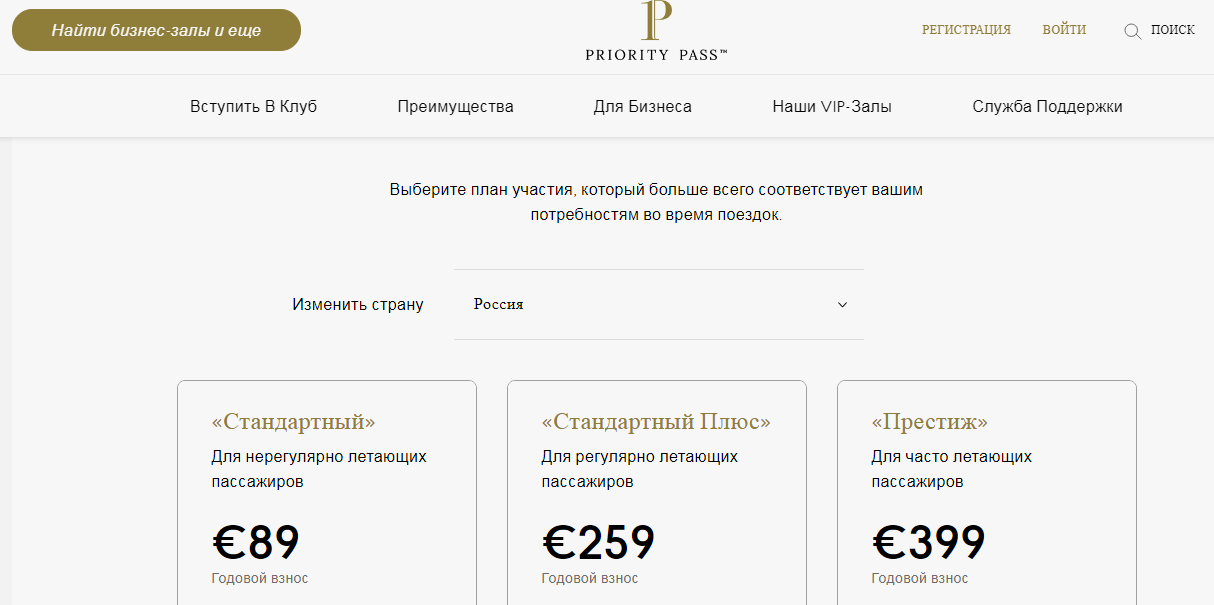1214x605 pixels.
Task: Click the search magnifier icon
Action: point(1132,31)
